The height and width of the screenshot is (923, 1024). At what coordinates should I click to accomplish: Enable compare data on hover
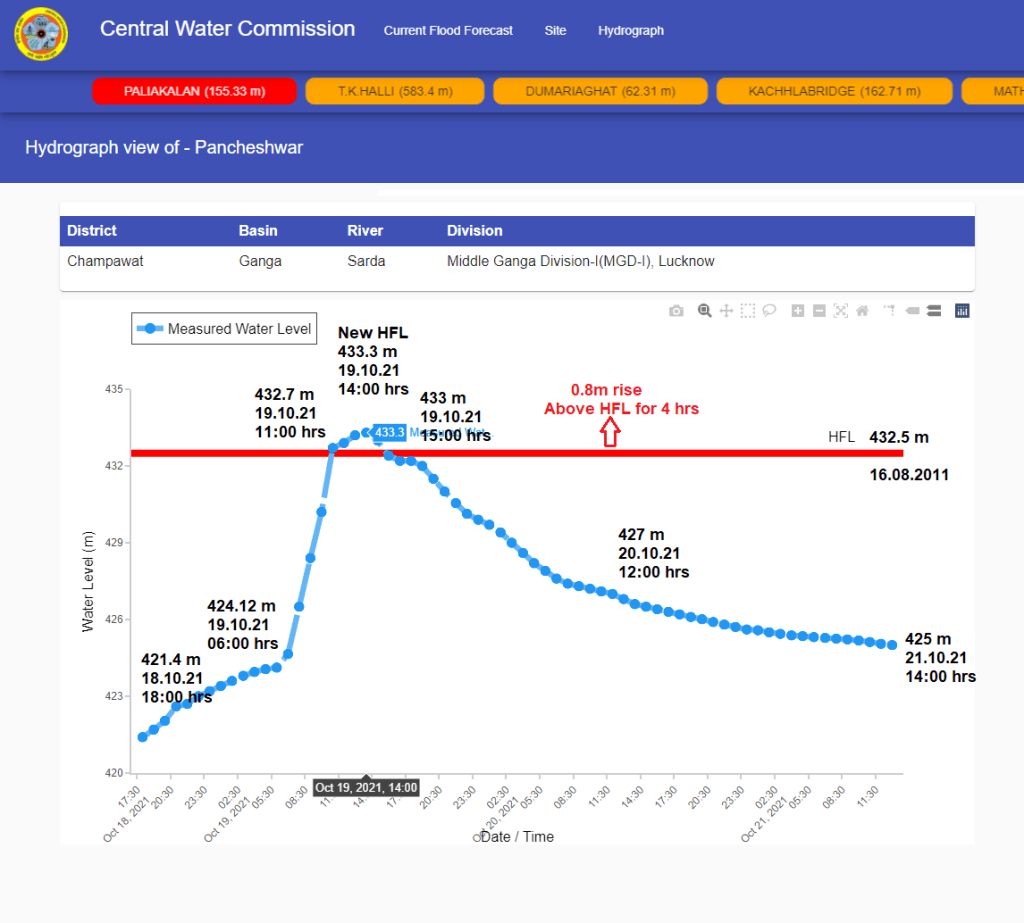933,311
